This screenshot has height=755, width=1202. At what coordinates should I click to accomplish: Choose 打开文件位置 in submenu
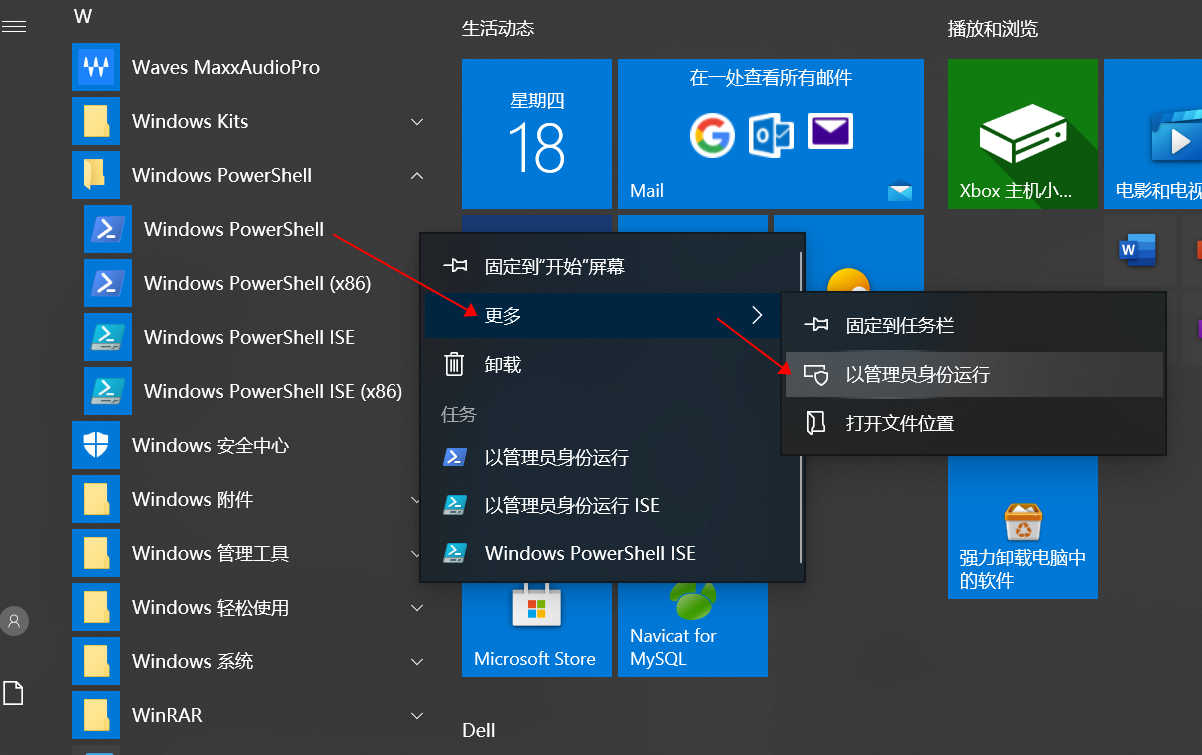pyautogui.click(x=974, y=423)
